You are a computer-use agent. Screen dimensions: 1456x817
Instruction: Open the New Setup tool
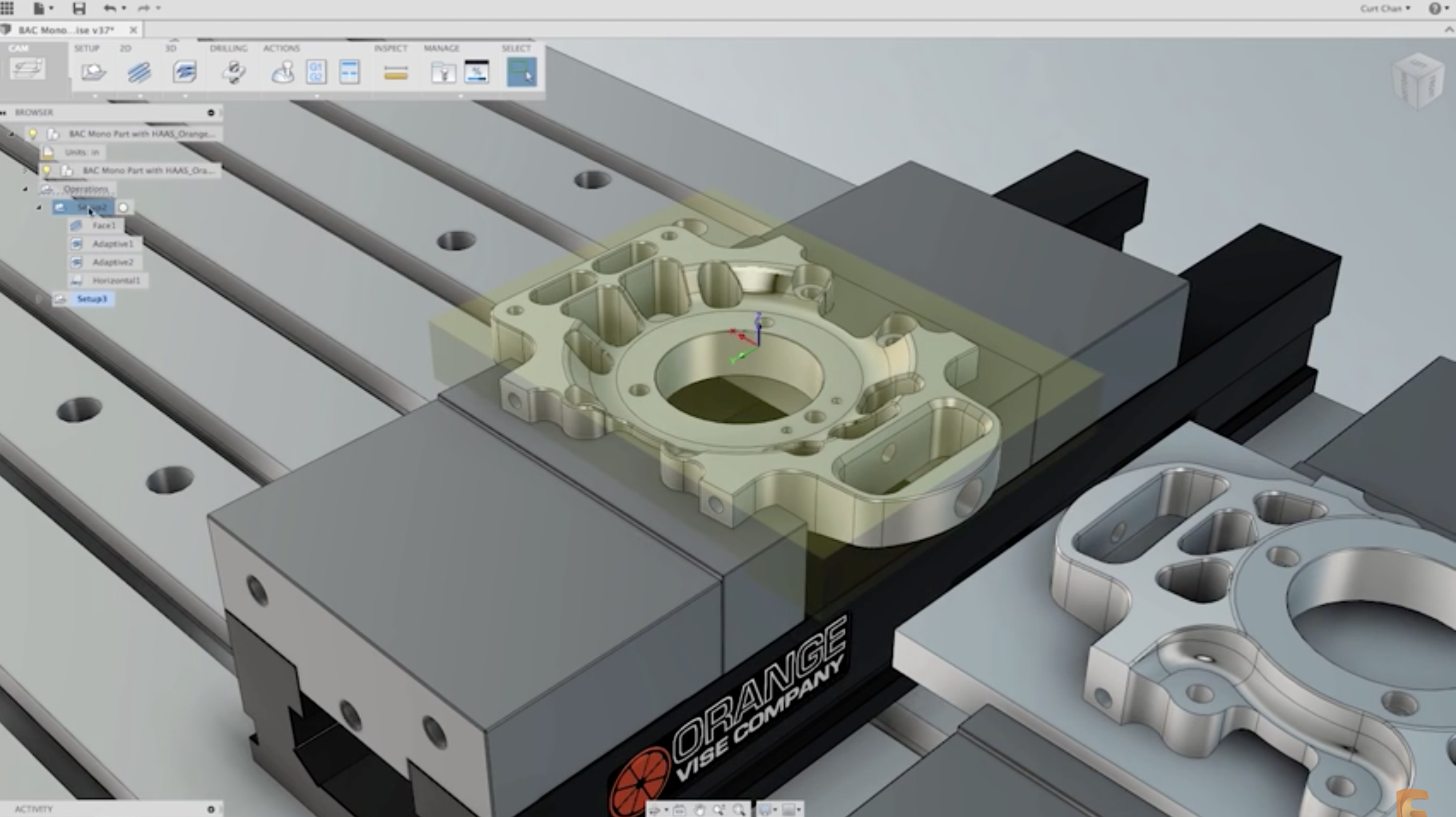pos(94,72)
